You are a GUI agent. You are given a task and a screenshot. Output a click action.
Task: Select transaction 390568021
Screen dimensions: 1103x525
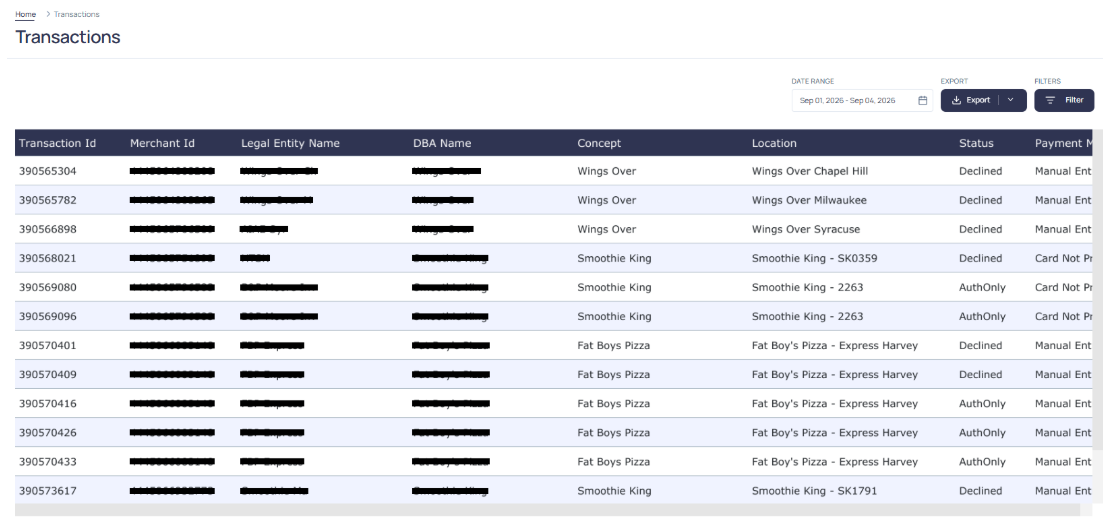point(48,258)
